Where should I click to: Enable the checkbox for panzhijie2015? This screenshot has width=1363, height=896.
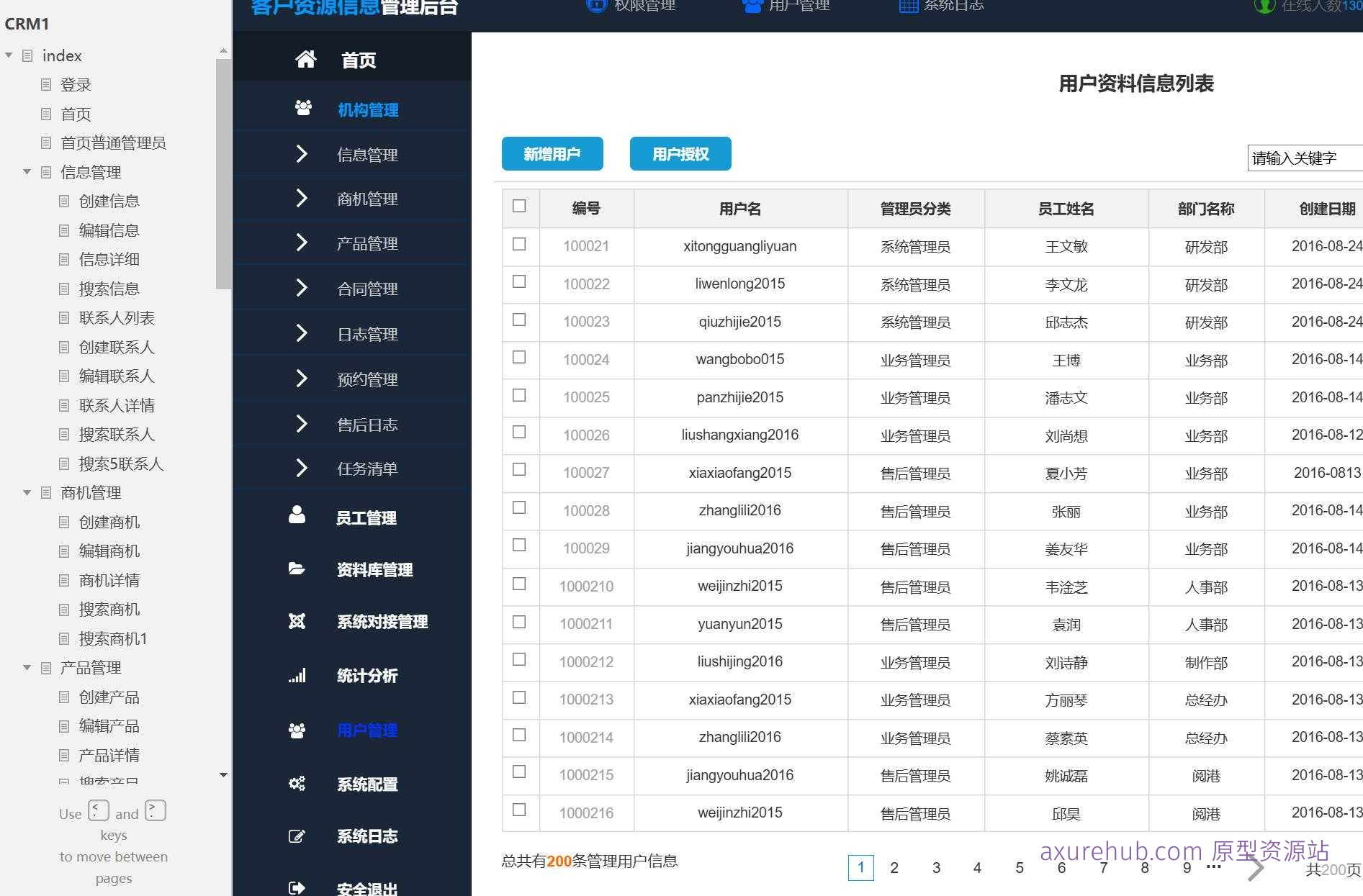pyautogui.click(x=519, y=395)
